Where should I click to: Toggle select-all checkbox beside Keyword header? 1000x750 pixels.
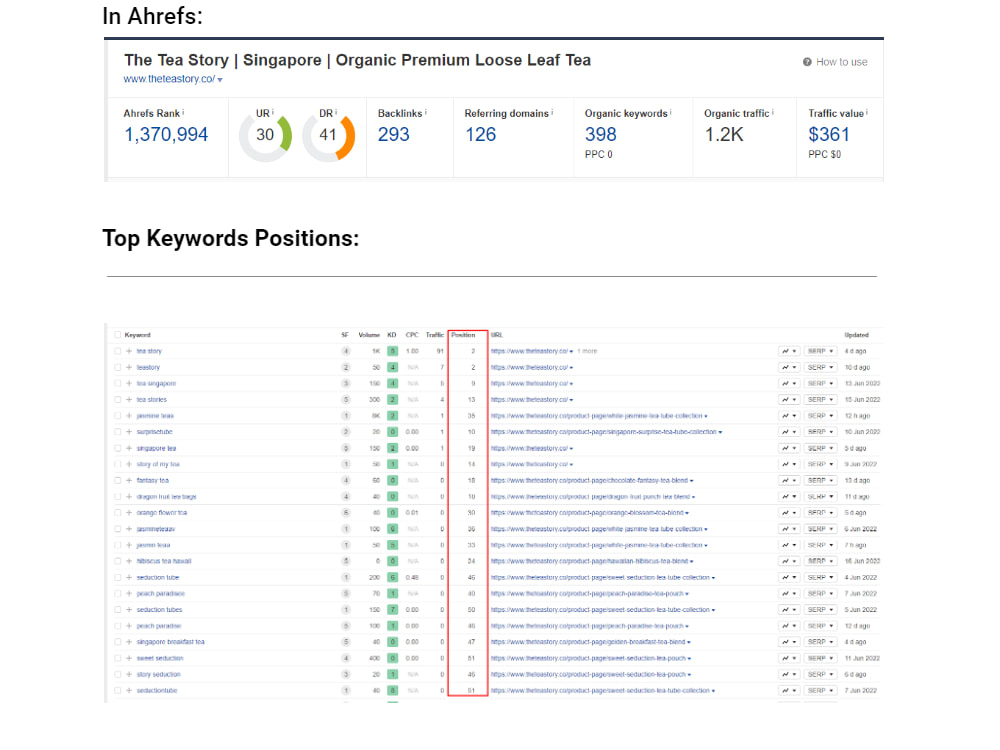click(117, 335)
